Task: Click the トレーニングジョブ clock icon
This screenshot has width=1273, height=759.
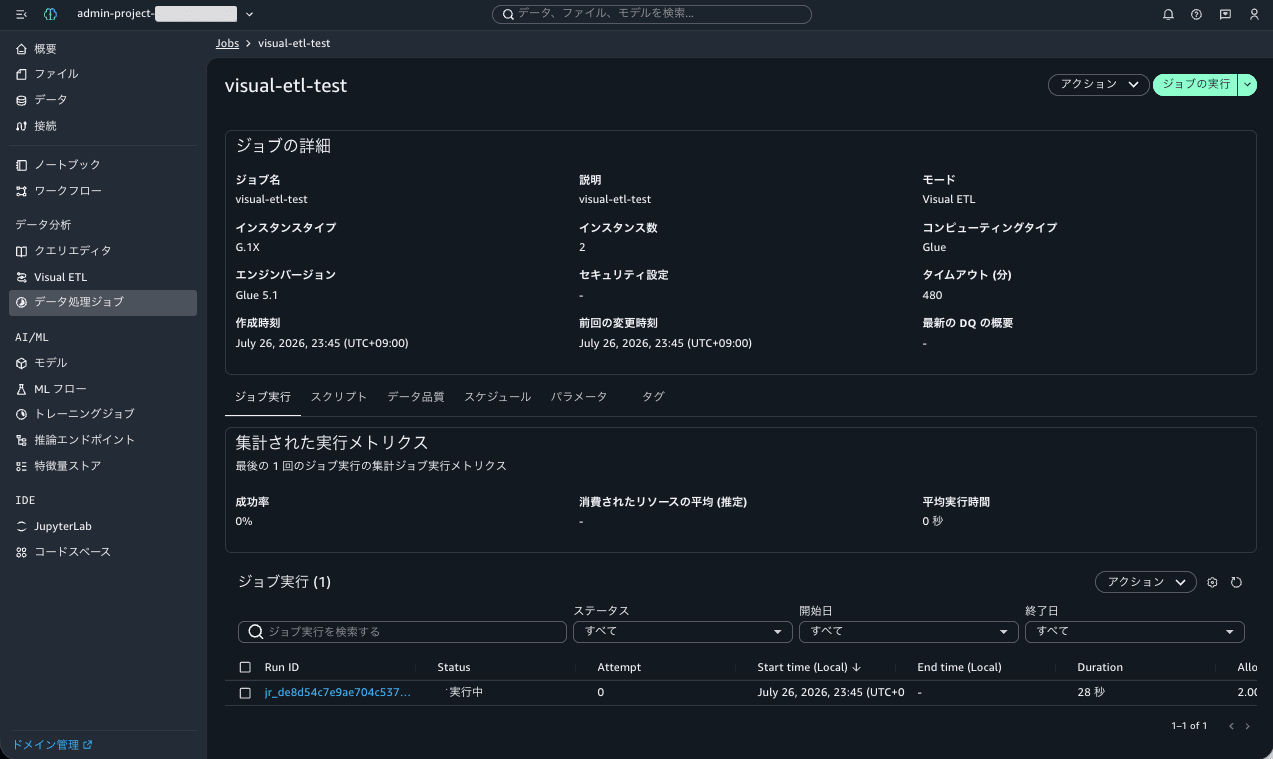Action: [22, 414]
